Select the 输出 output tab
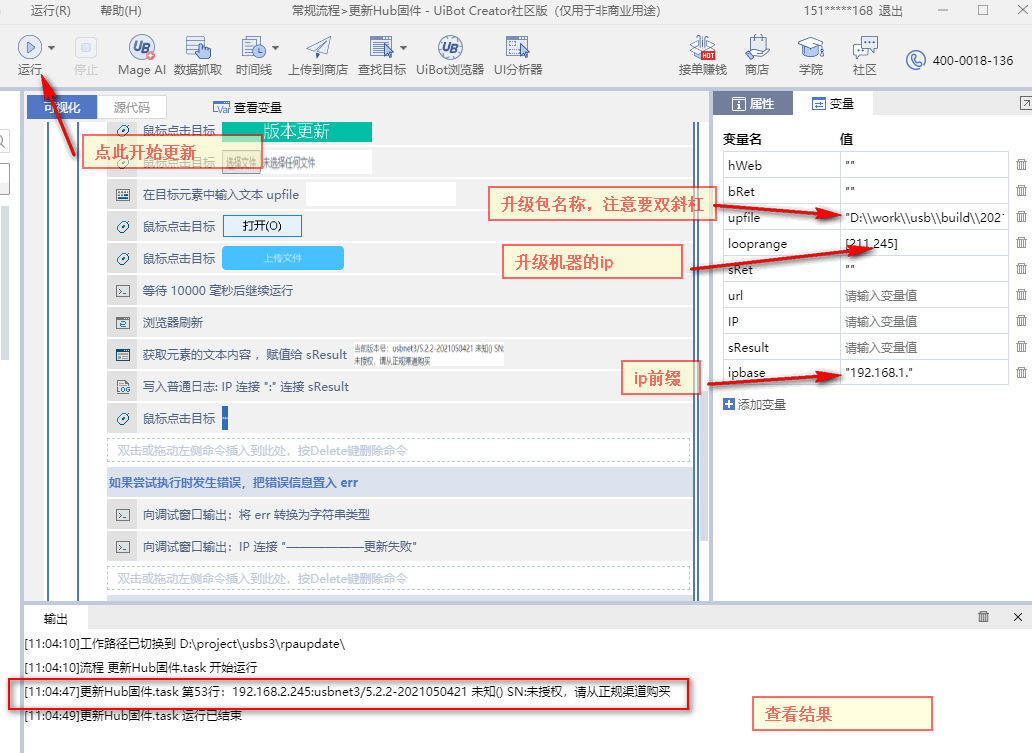 [56, 618]
